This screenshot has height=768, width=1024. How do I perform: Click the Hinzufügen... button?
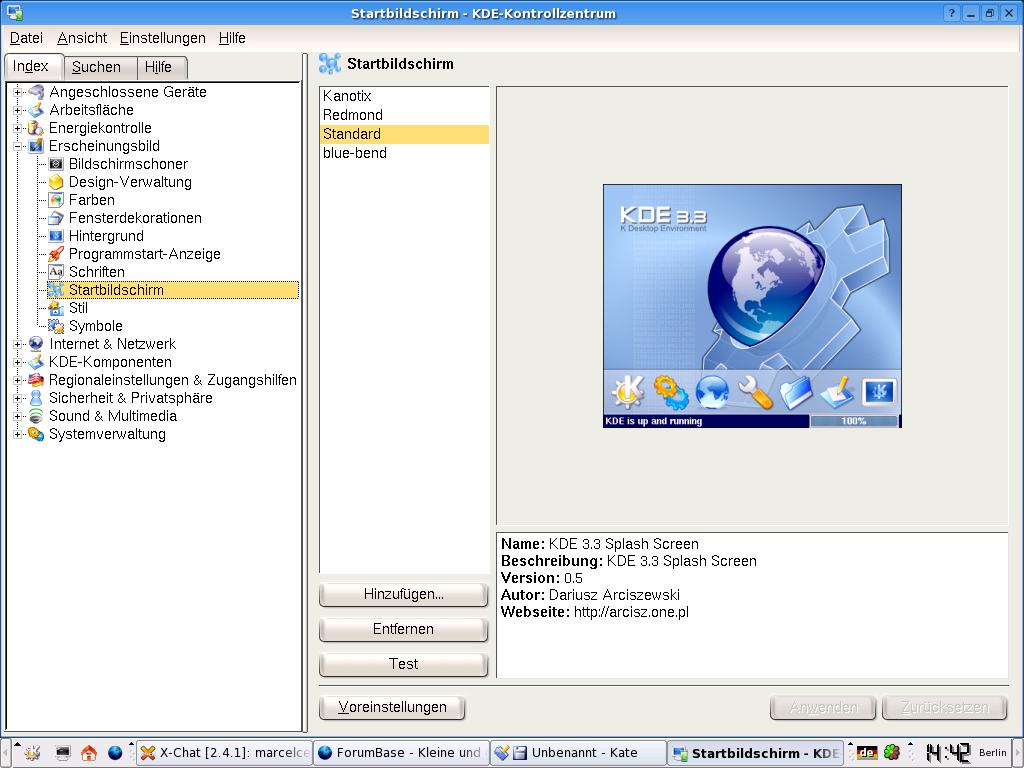point(403,594)
